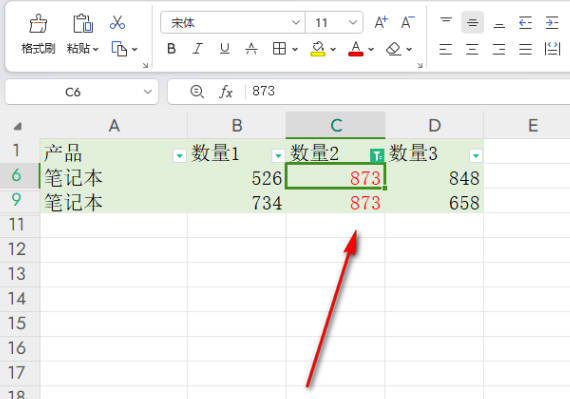Image resolution: width=570 pixels, height=399 pixels.
Task: Open clipboard group dialog launcher
Action: [x=145, y=65]
